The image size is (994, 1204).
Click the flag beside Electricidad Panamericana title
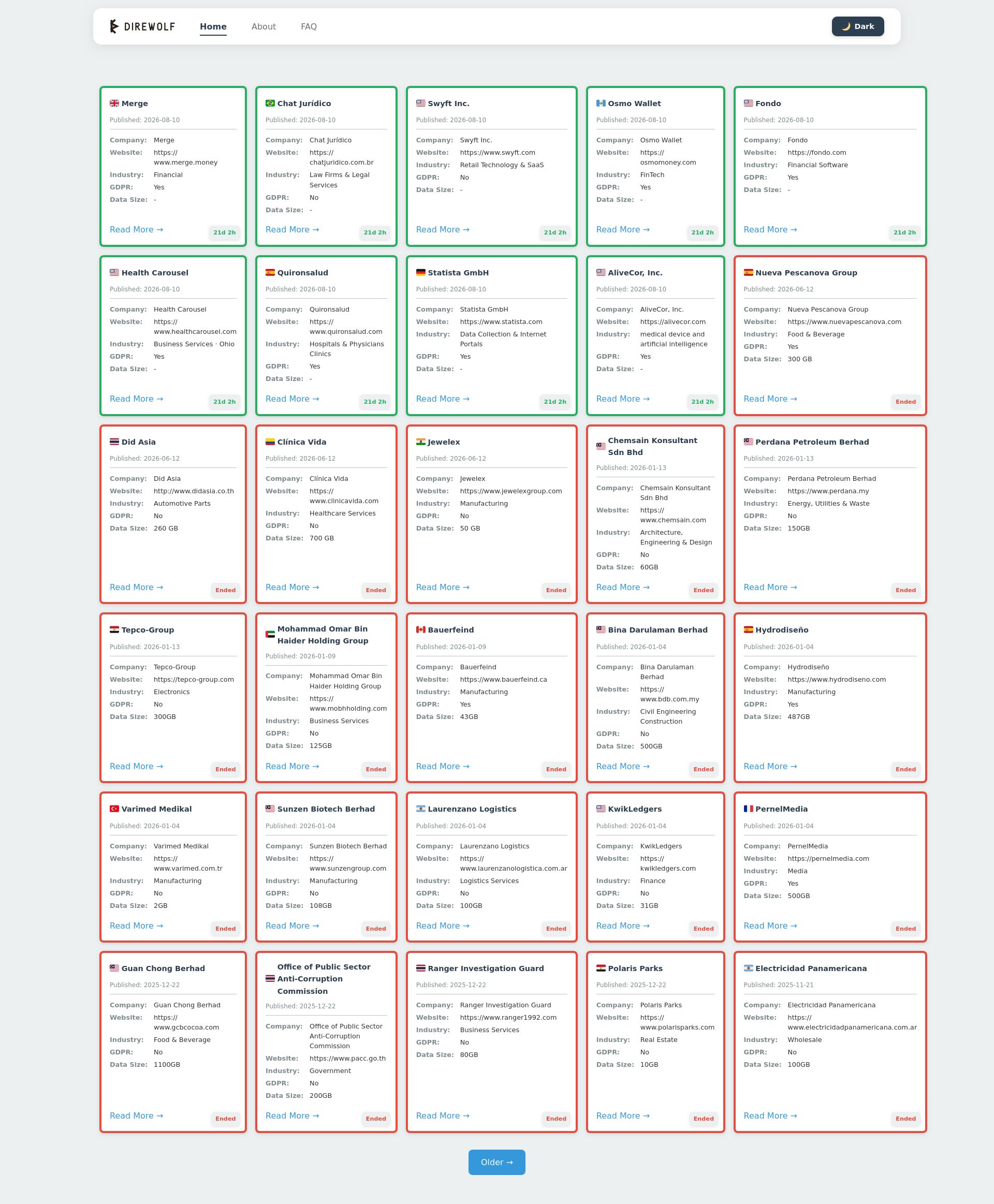(x=749, y=968)
